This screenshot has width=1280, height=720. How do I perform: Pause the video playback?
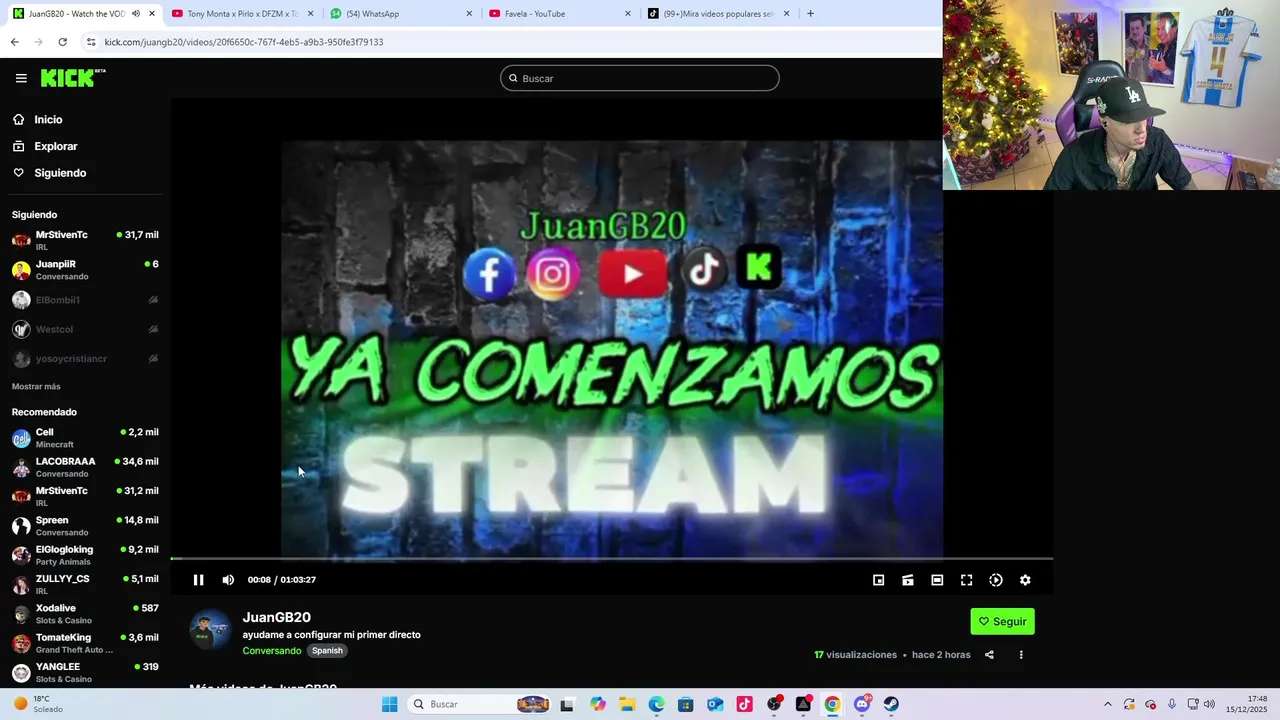(198, 580)
